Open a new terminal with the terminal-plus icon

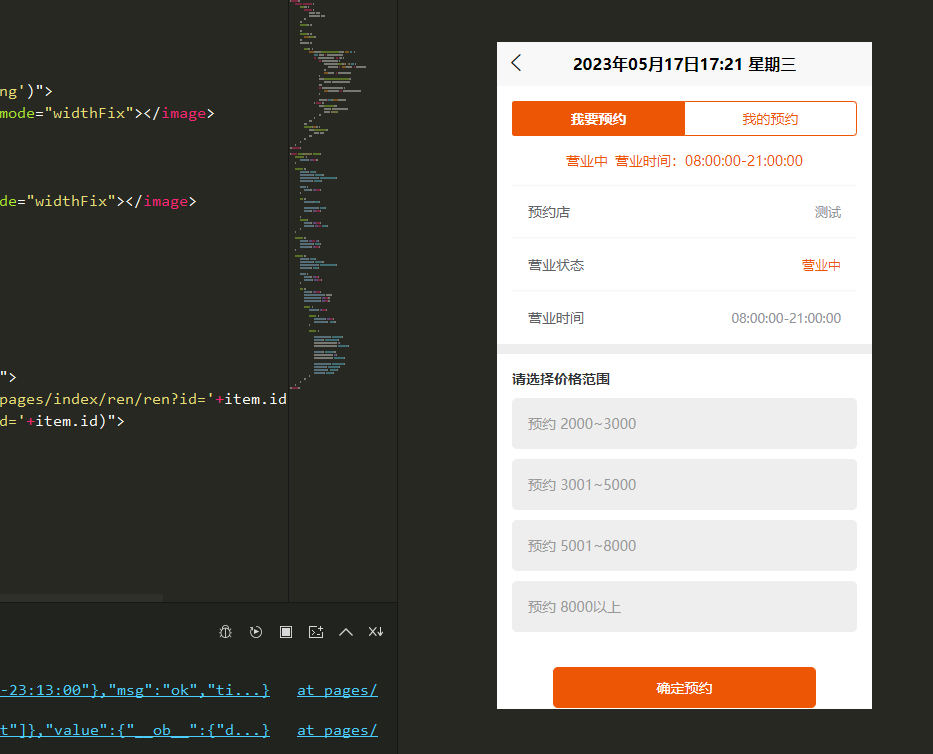coord(316,632)
